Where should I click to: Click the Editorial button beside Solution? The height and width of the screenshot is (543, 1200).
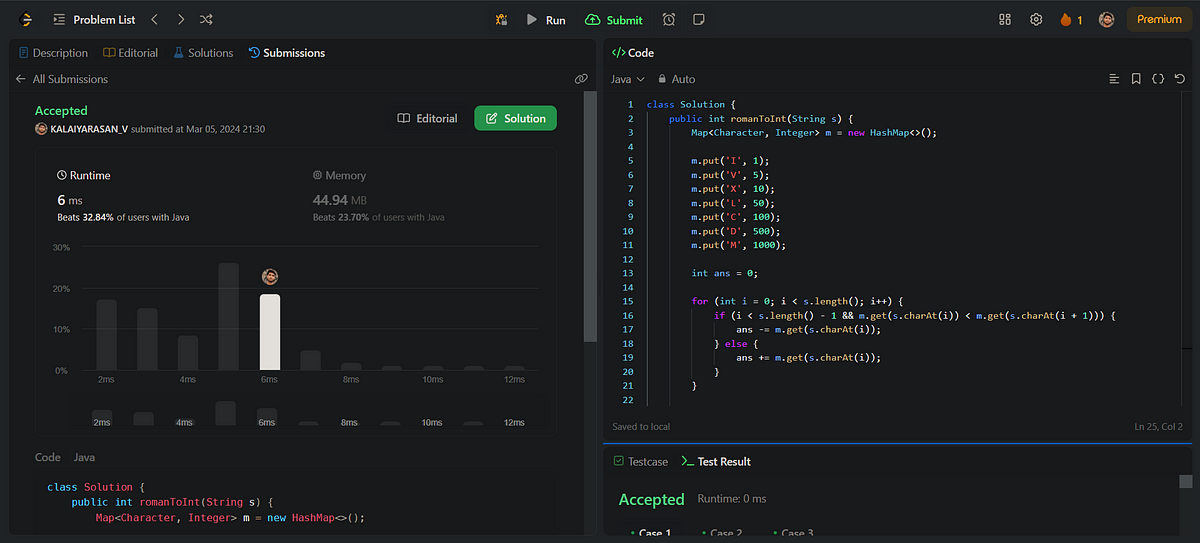pyautogui.click(x=427, y=118)
